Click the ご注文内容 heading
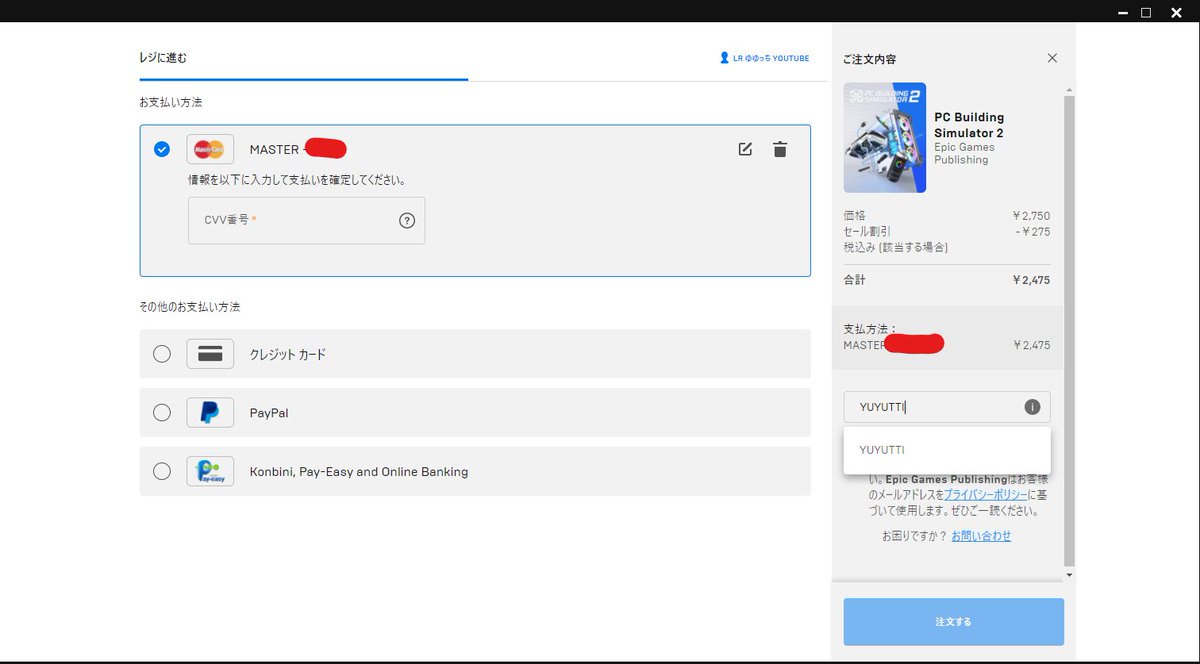Image resolution: width=1200 pixels, height=664 pixels. click(869, 59)
